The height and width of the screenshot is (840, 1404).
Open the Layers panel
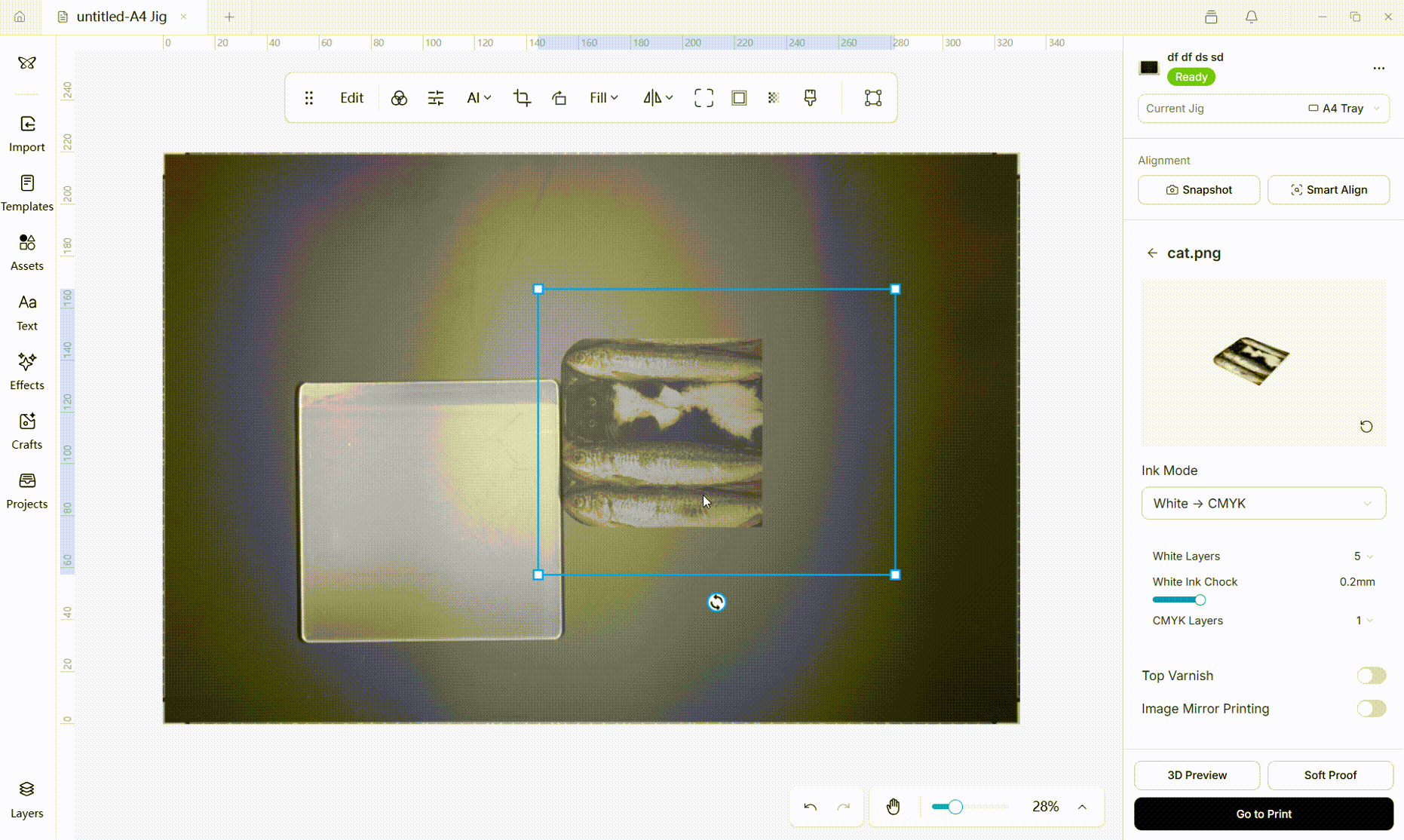(27, 799)
